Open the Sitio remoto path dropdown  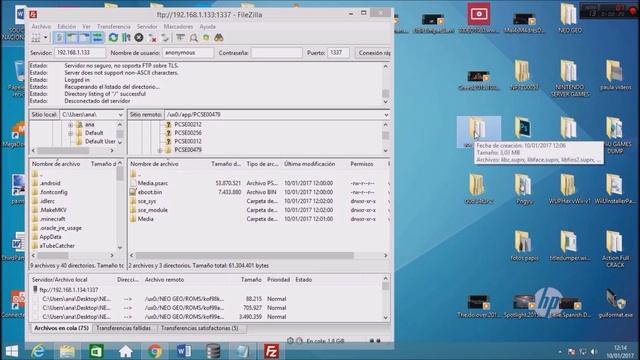point(386,115)
